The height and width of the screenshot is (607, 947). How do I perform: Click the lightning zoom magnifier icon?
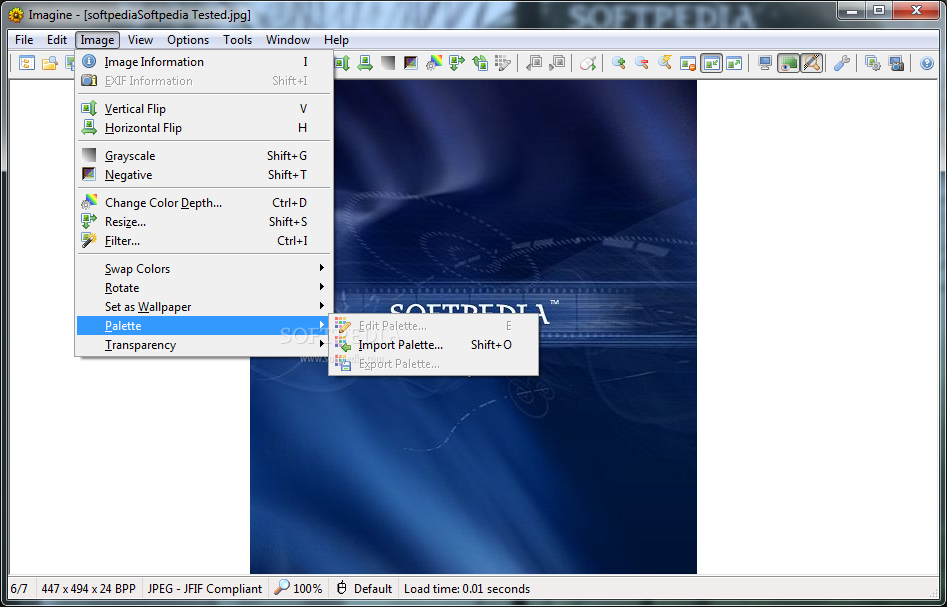click(664, 63)
